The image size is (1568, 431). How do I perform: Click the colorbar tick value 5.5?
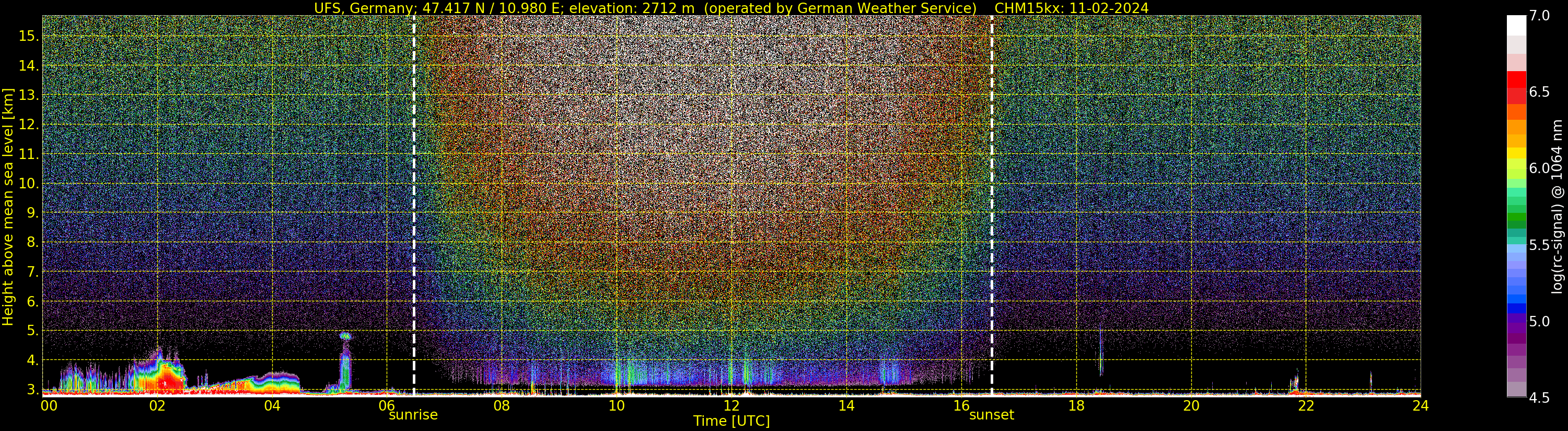click(1539, 245)
